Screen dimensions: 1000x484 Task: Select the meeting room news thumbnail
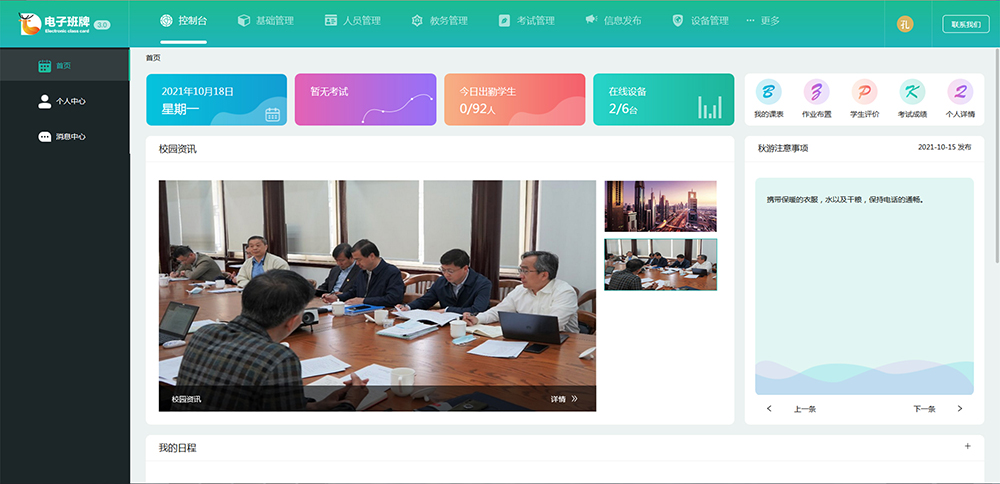(x=660, y=265)
